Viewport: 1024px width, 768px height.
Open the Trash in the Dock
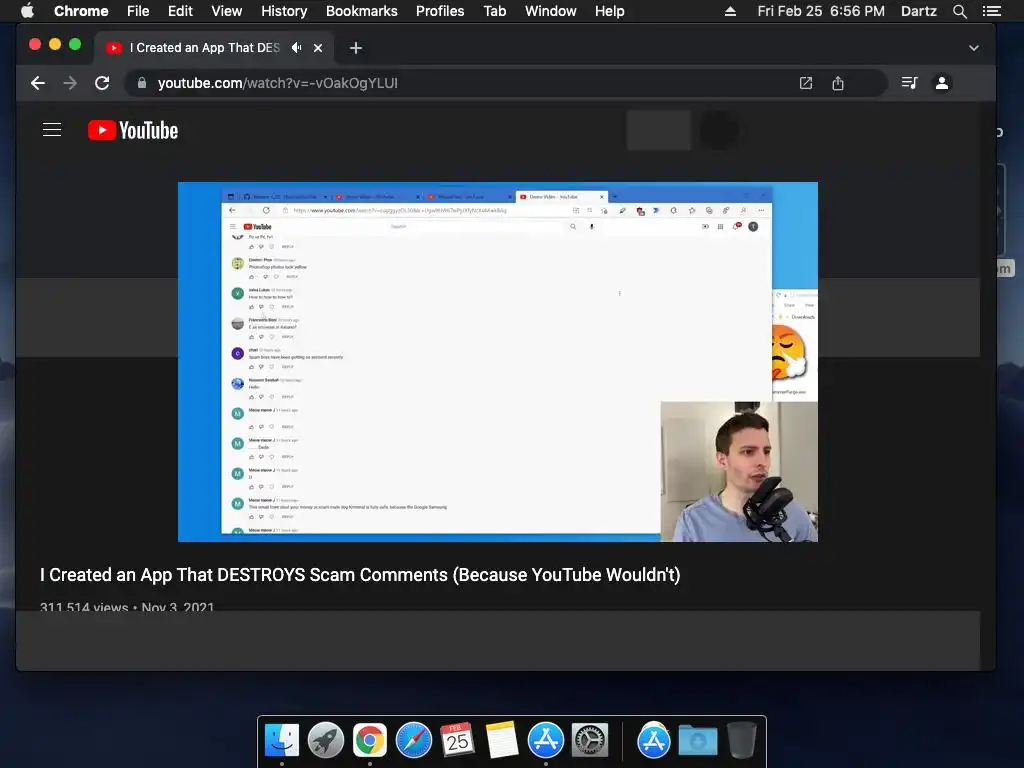tap(741, 740)
